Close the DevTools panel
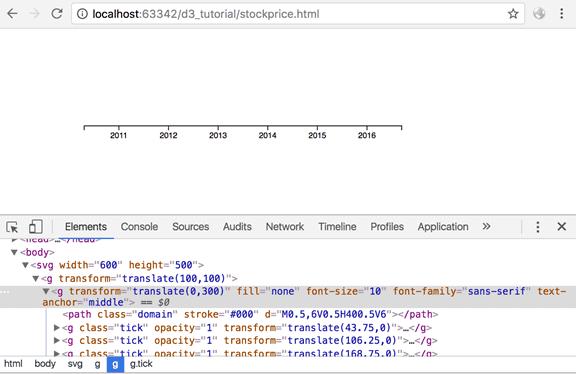The height and width of the screenshot is (374, 576). tap(562, 226)
